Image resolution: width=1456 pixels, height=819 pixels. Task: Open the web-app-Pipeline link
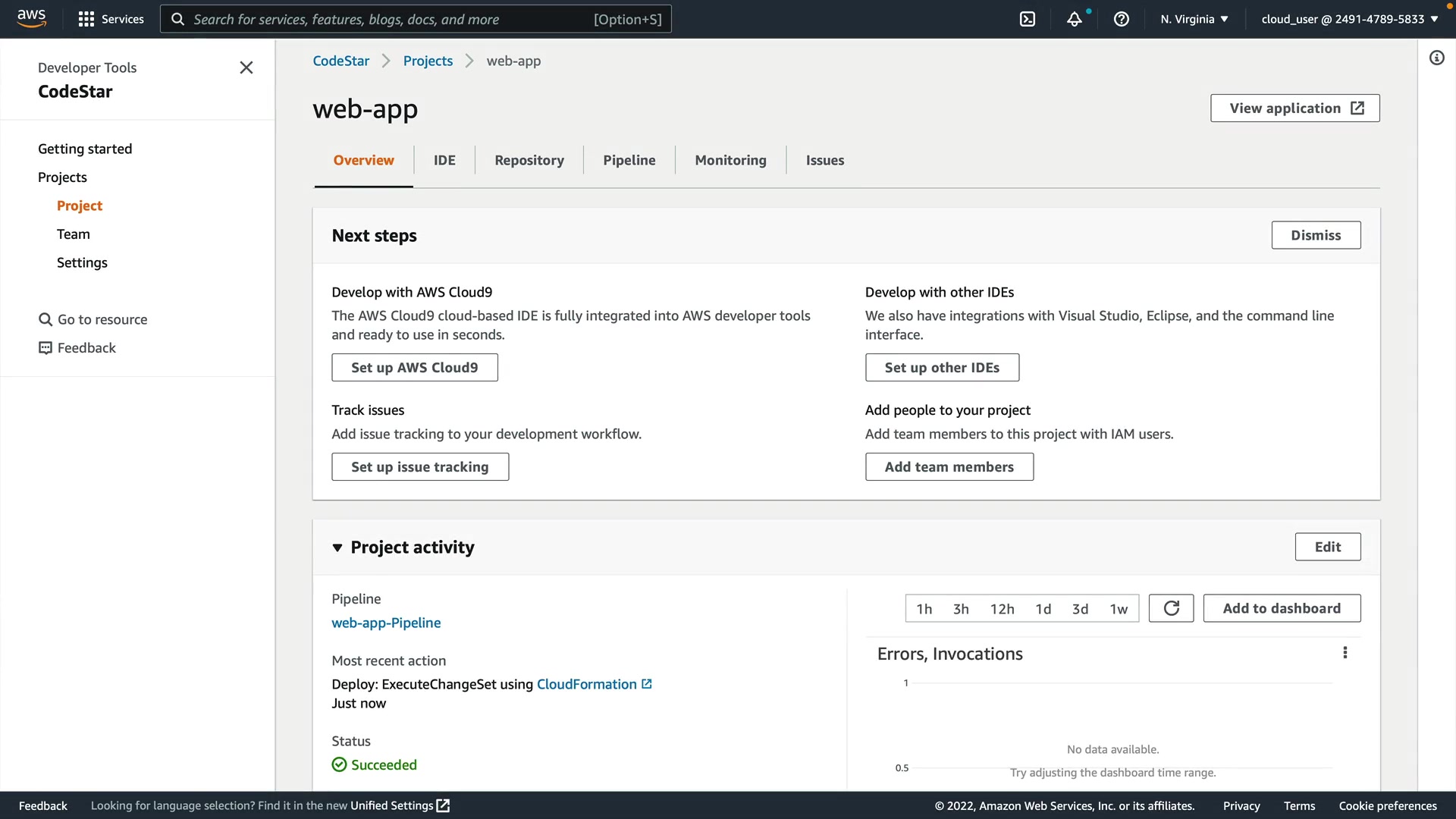coord(385,623)
